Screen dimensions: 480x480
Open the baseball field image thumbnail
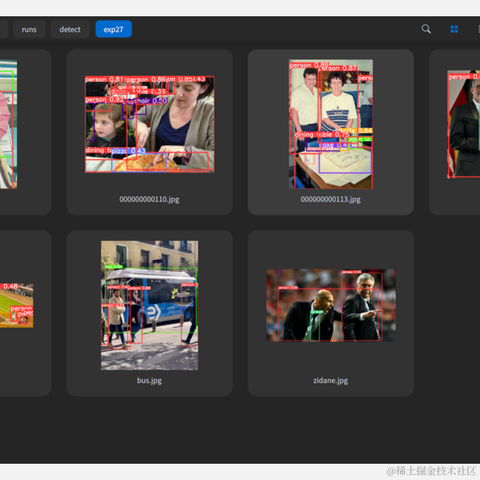(17, 305)
